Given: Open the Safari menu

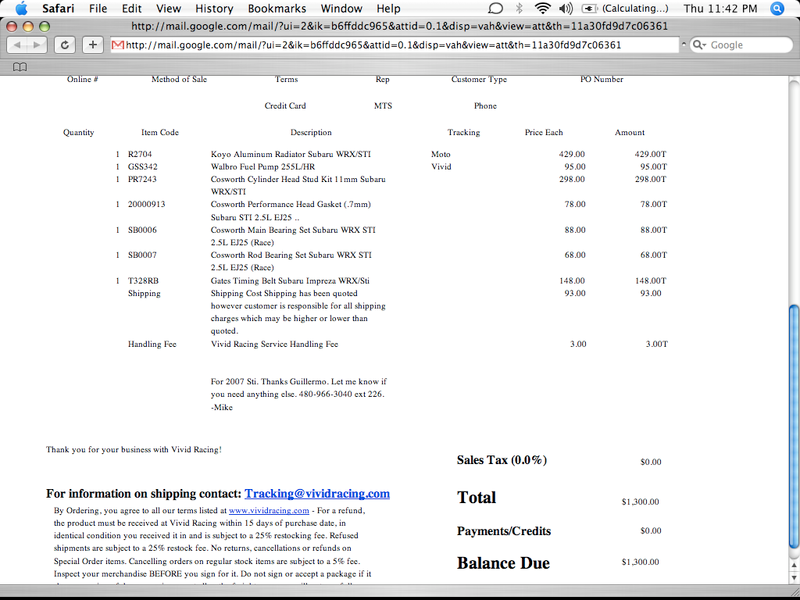Looking at the screenshot, I should (58, 9).
